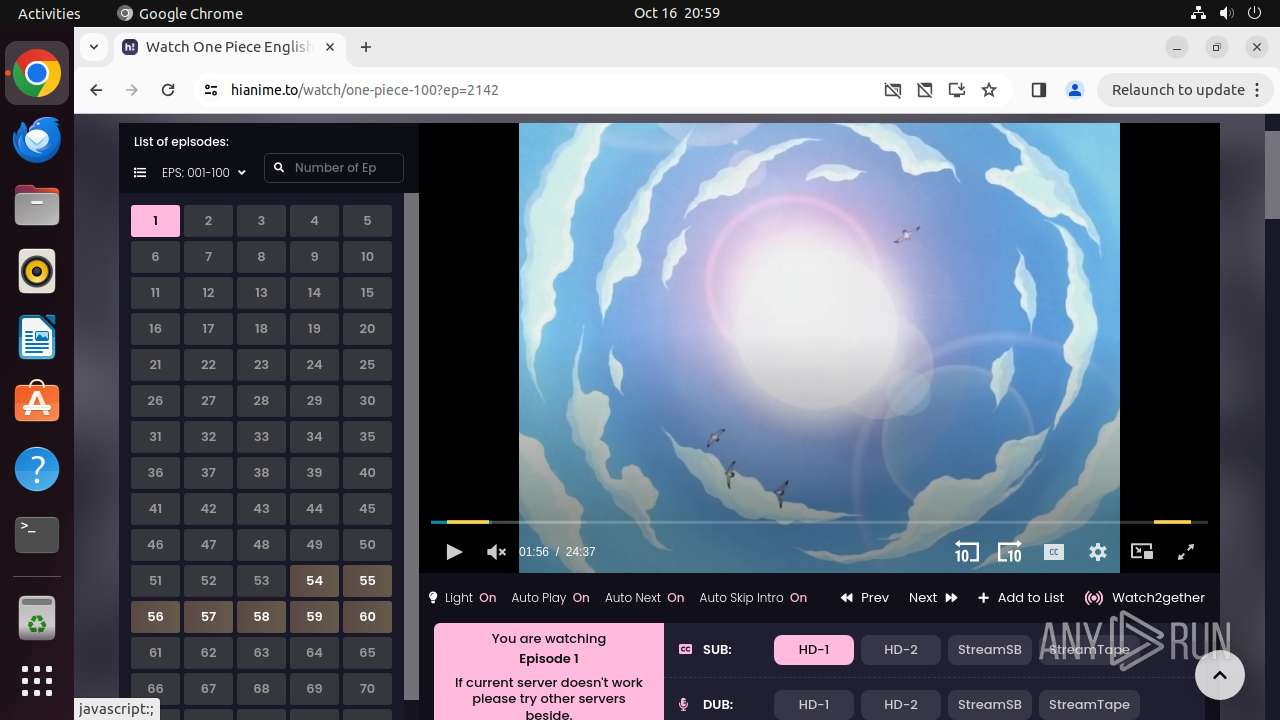The width and height of the screenshot is (1280, 720).
Task: Enable picture-in-picture mode
Action: [1142, 552]
